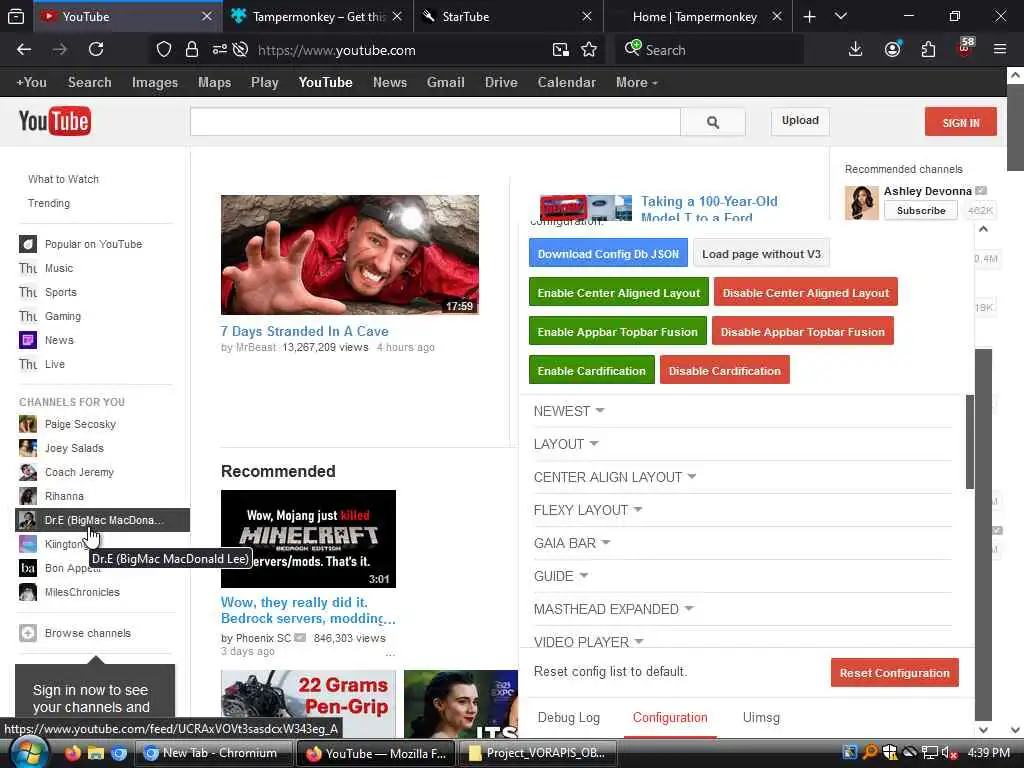Switch to the Uimsg tab
1024x768 pixels.
(x=761, y=718)
